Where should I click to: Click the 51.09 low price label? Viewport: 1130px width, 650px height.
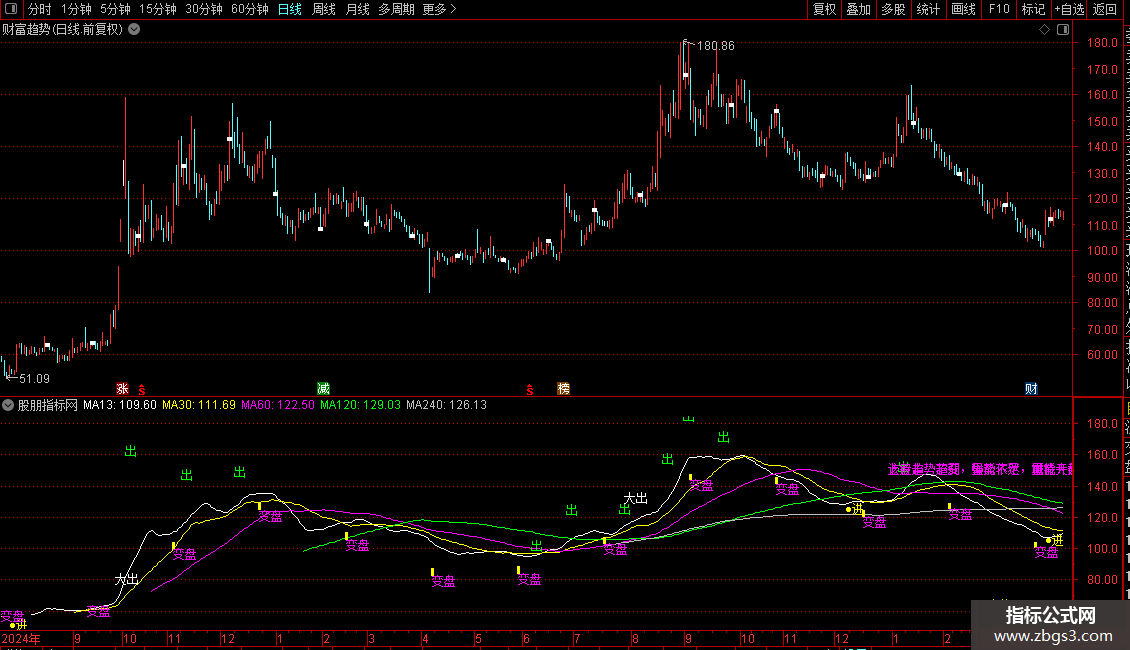(x=34, y=379)
